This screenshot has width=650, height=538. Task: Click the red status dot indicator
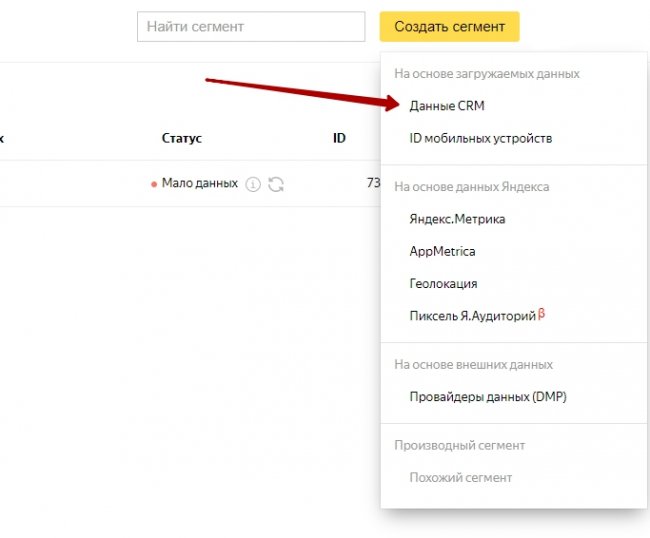tap(153, 184)
